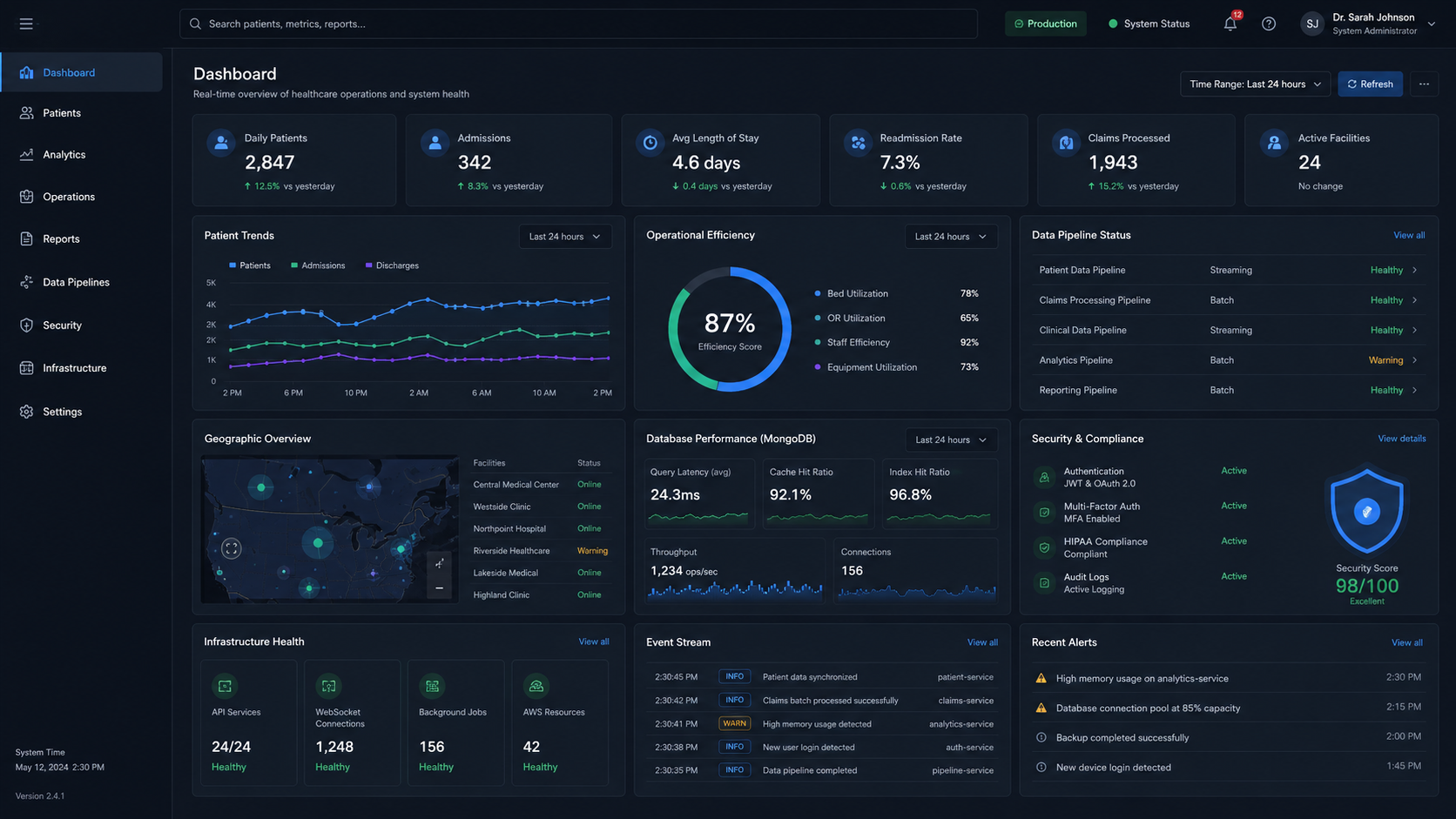Expand Claims Processing Pipeline row chevron
The image size is (1456, 819).
1414,300
